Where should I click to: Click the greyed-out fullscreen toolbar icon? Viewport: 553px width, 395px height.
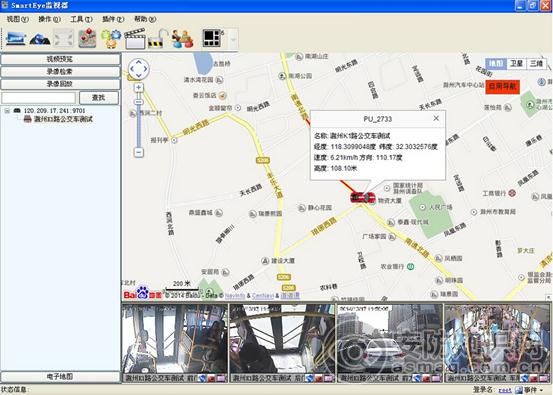click(64, 38)
